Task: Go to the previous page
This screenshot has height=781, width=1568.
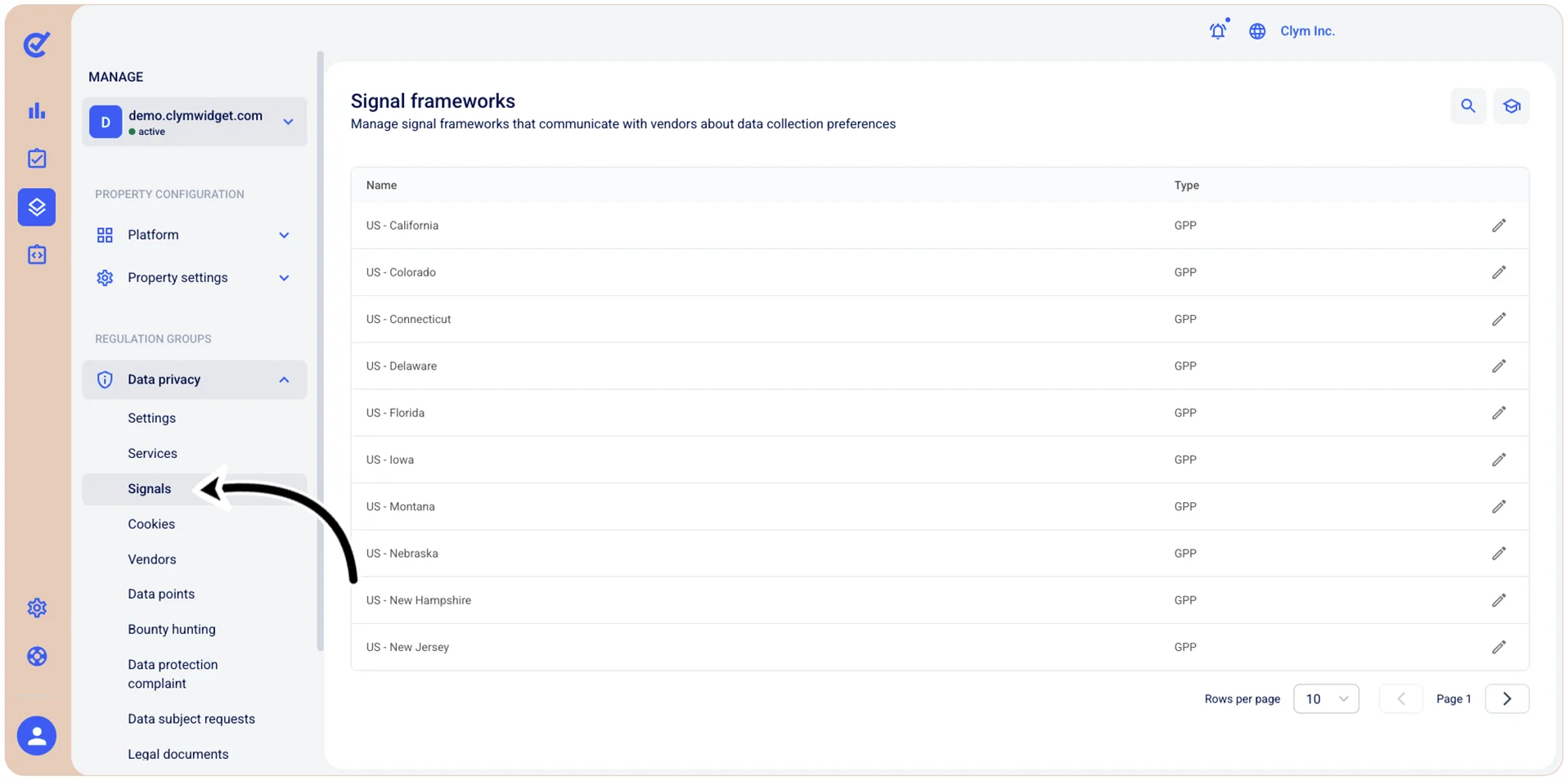Action: coord(1400,699)
